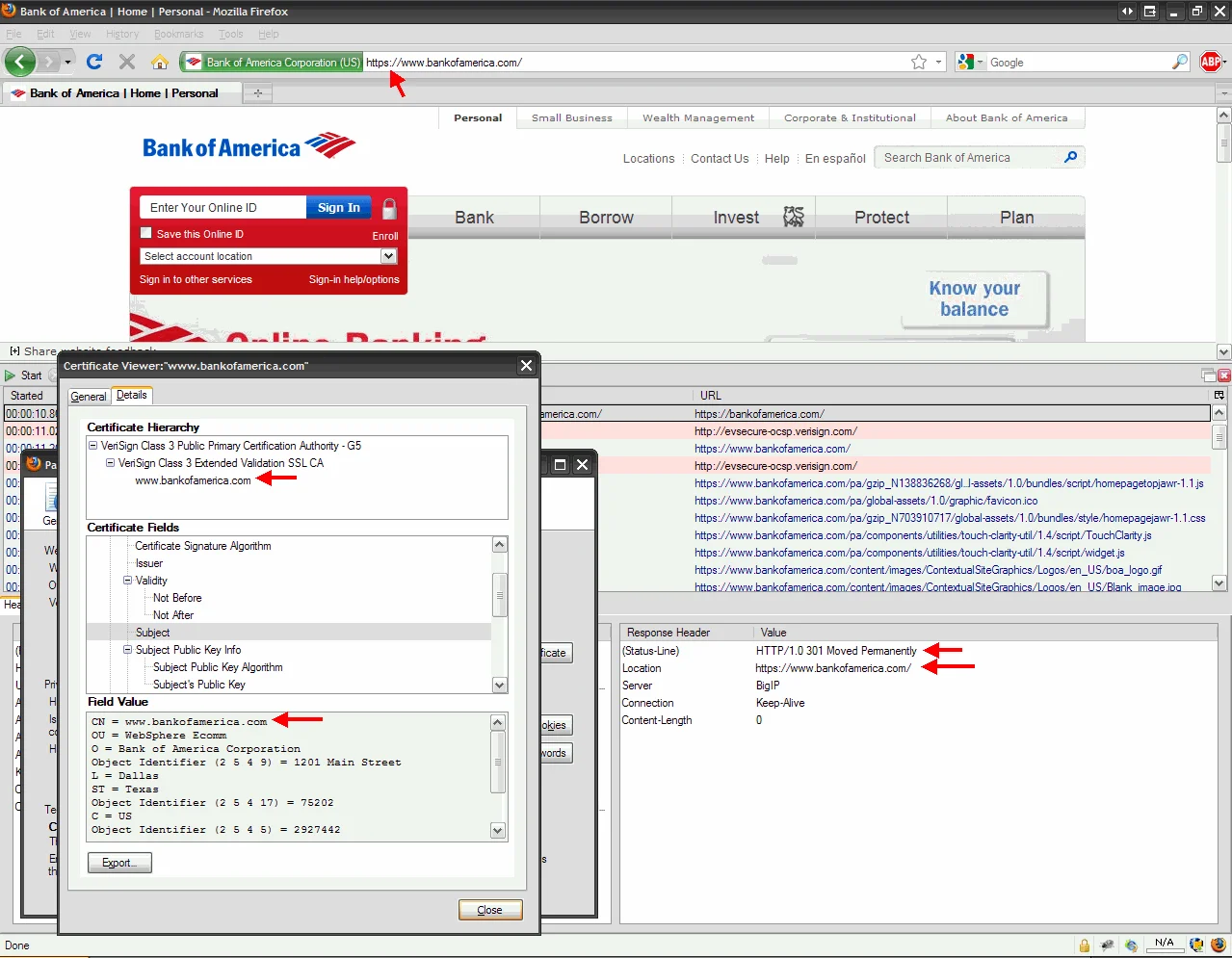
Task: Open the Tools menu
Action: tap(230, 34)
